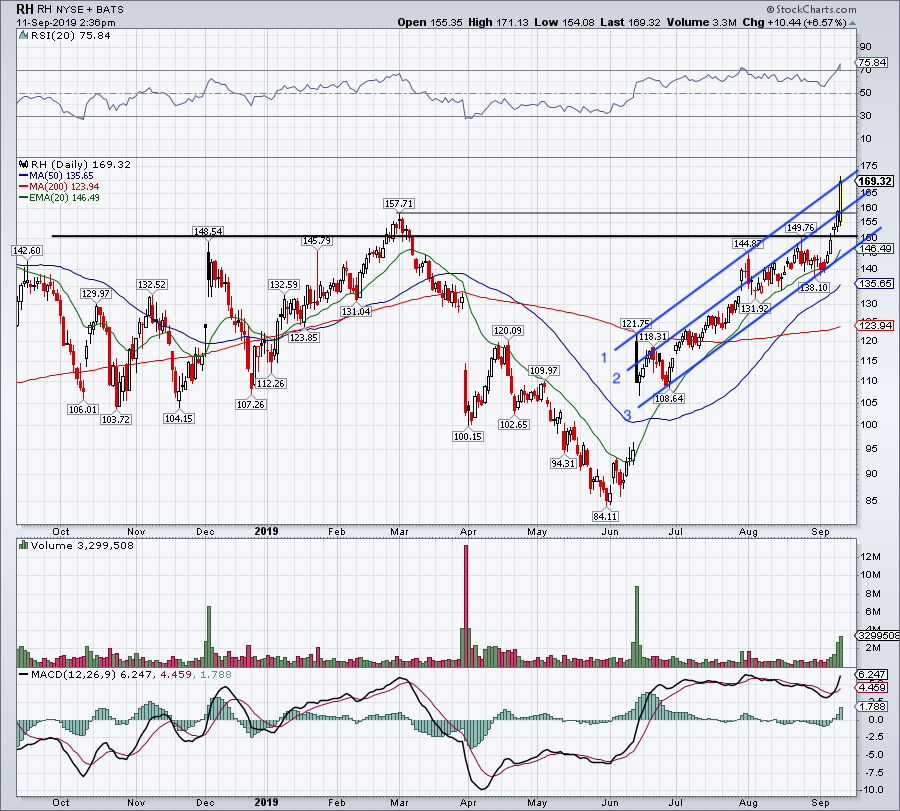Click the 135.65 MA tag on right axis
900x811 pixels.
(x=875, y=284)
